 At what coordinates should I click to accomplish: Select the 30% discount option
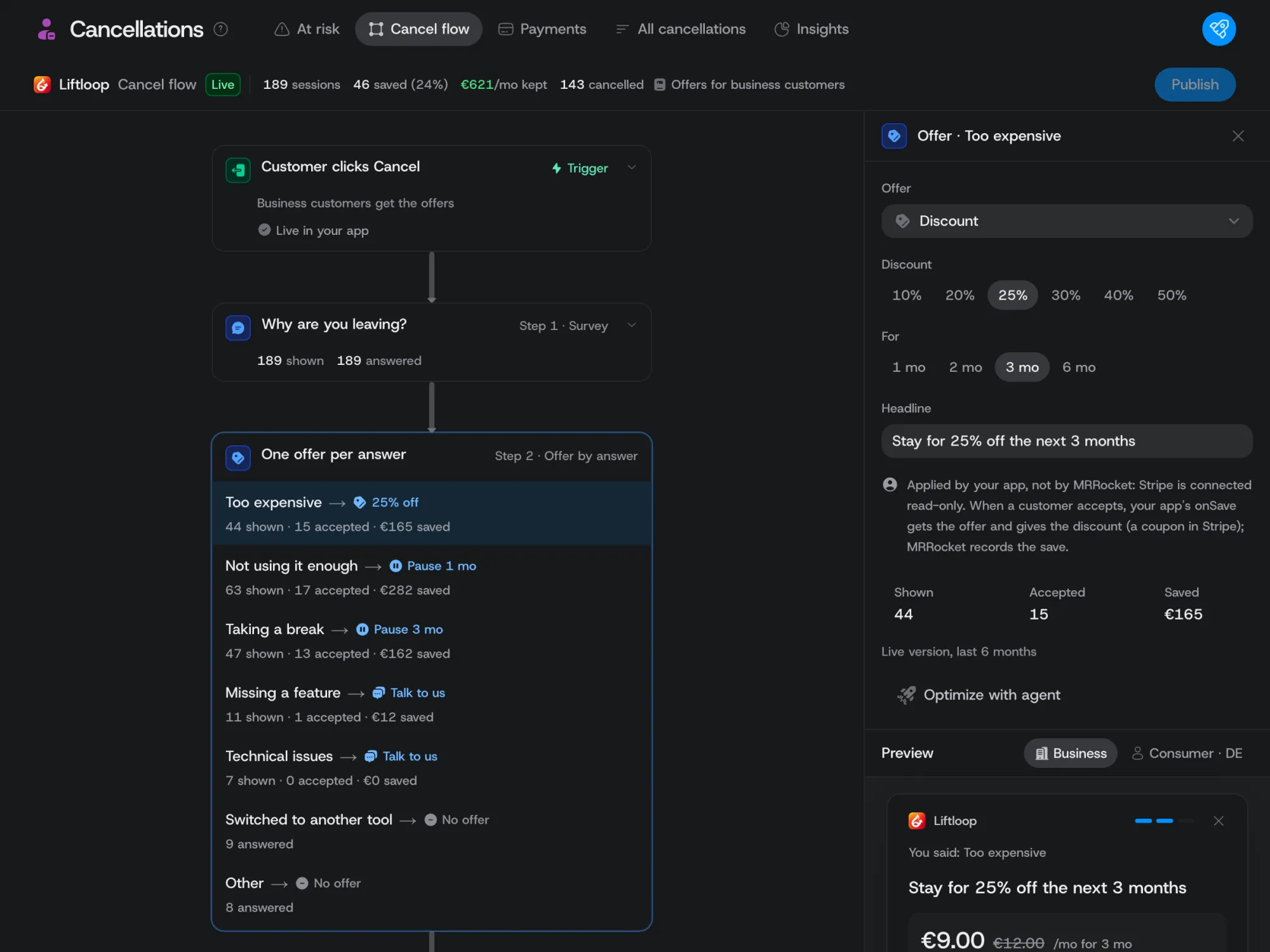point(1066,295)
